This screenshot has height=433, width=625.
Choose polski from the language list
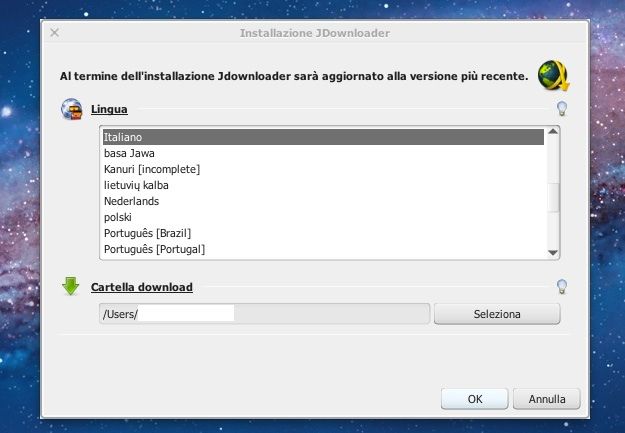(x=323, y=217)
